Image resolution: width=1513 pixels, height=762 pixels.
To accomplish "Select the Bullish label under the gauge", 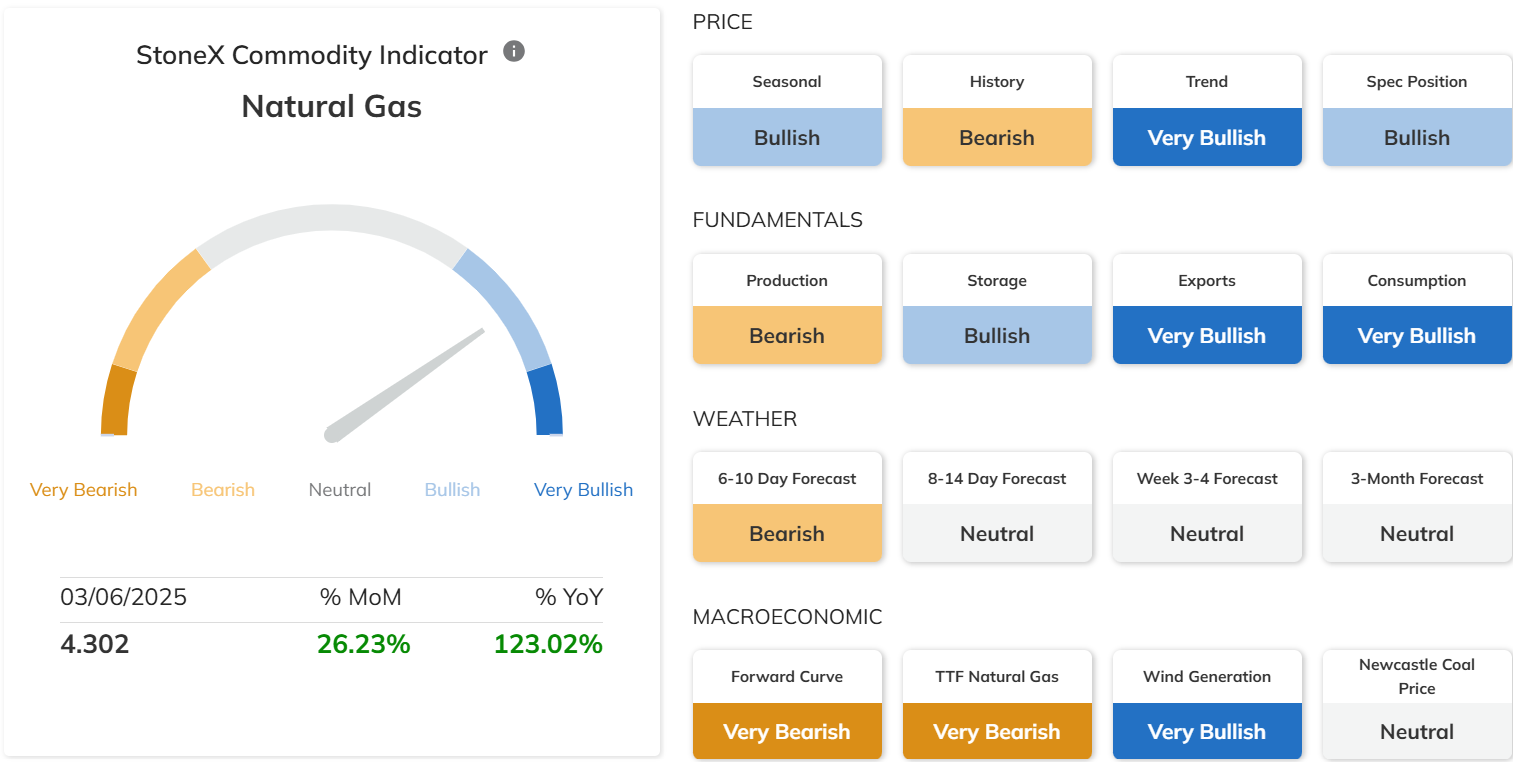I will (452, 490).
